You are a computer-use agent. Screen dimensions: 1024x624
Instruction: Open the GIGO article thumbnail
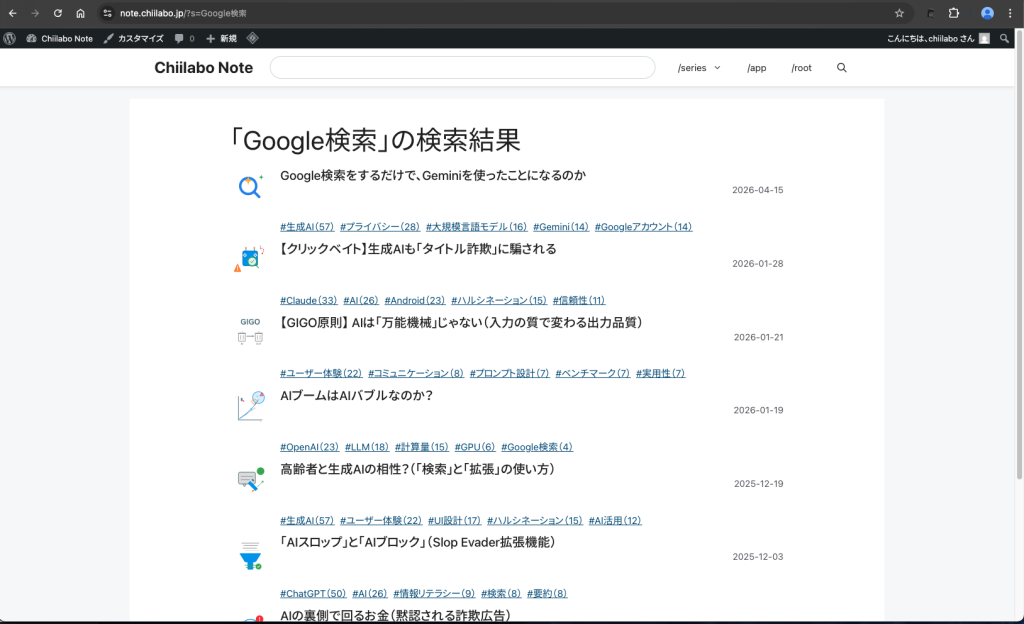[250, 331]
